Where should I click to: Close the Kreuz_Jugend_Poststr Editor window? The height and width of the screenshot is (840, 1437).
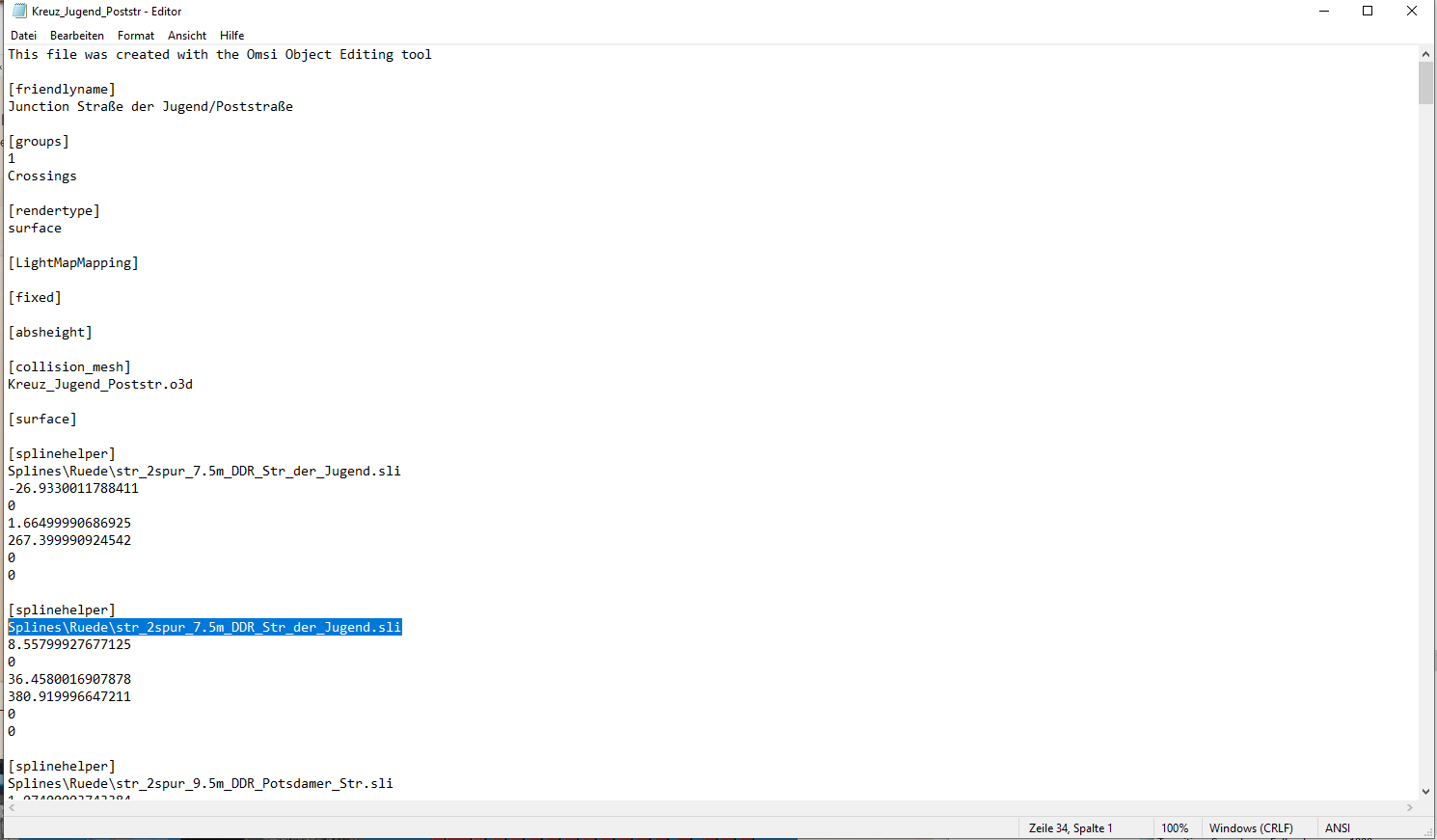tap(1412, 12)
